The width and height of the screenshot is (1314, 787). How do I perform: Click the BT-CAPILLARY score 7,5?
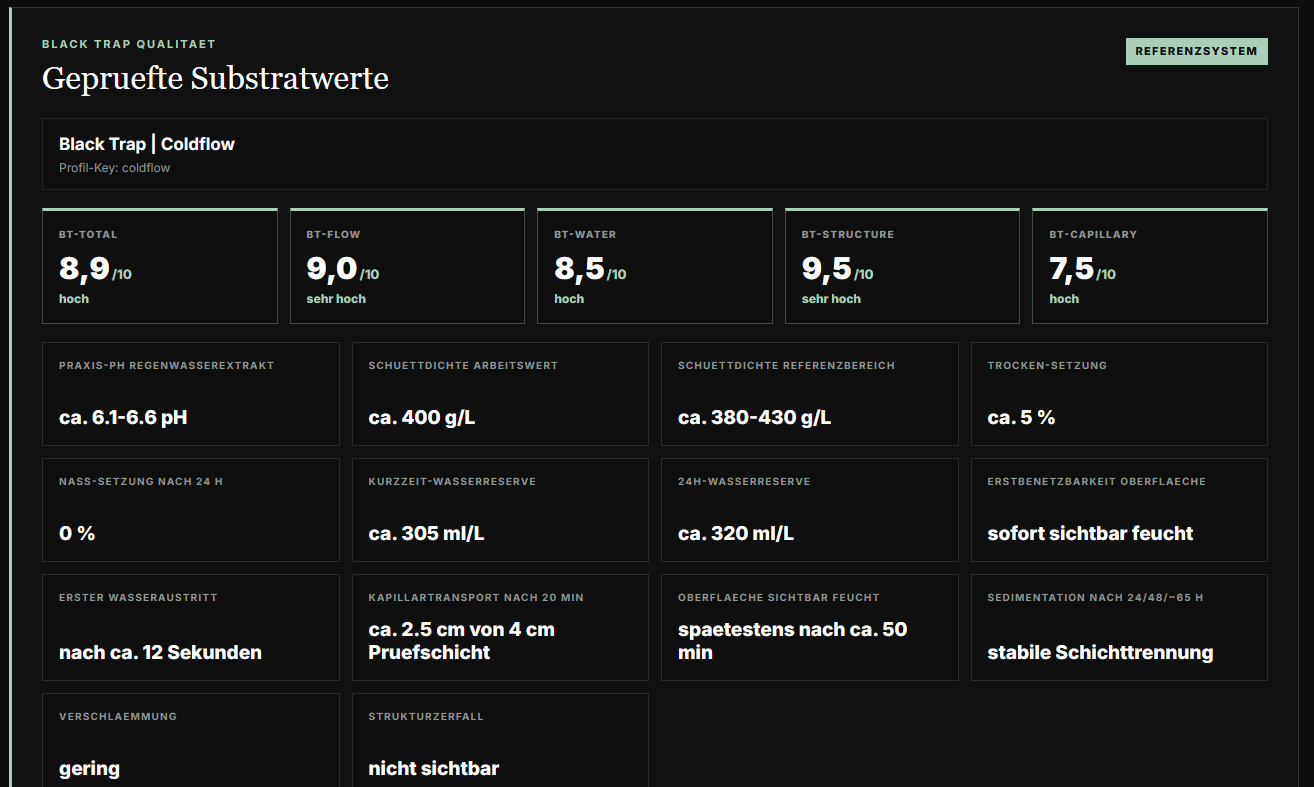1072,269
